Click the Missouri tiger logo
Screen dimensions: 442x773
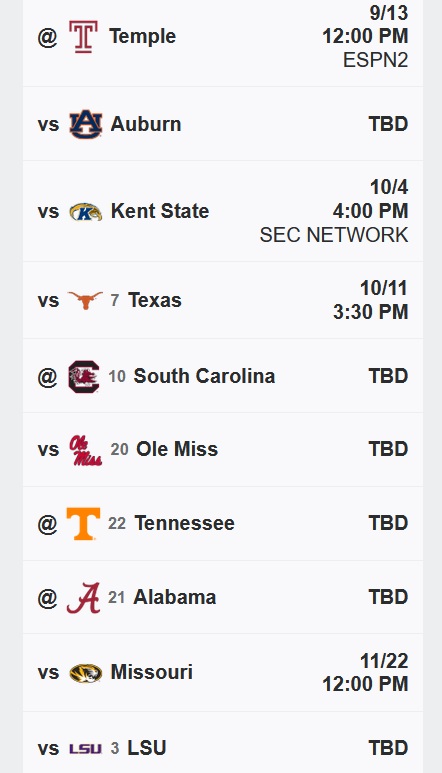85,673
